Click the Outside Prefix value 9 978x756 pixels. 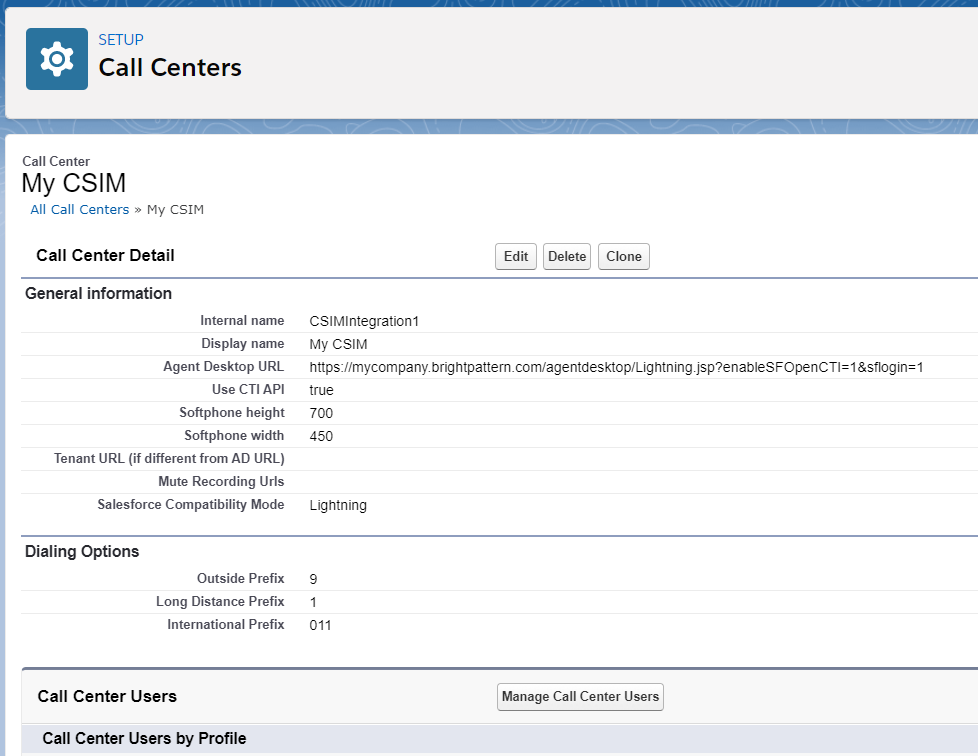coord(313,579)
